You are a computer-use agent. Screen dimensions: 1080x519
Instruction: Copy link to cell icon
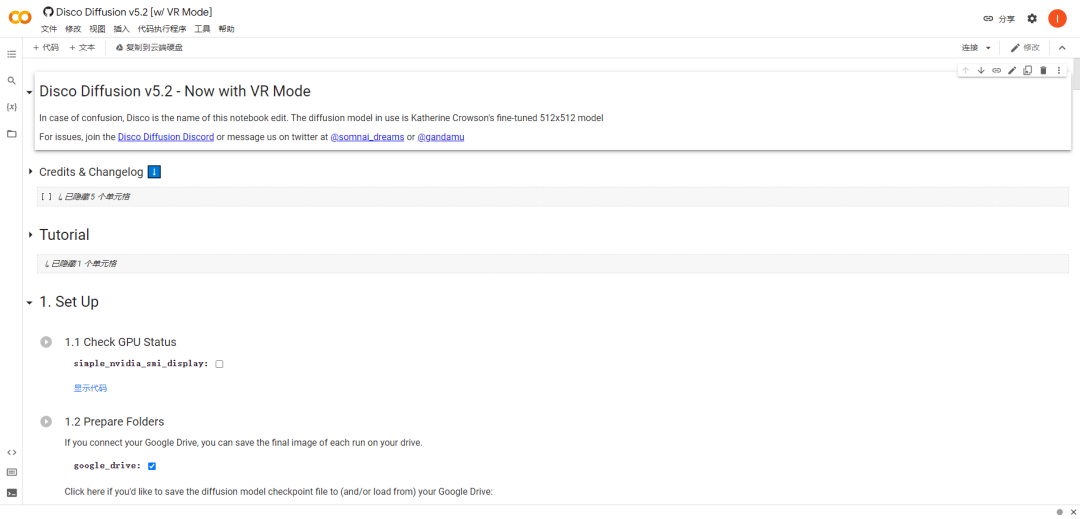[x=997, y=70]
